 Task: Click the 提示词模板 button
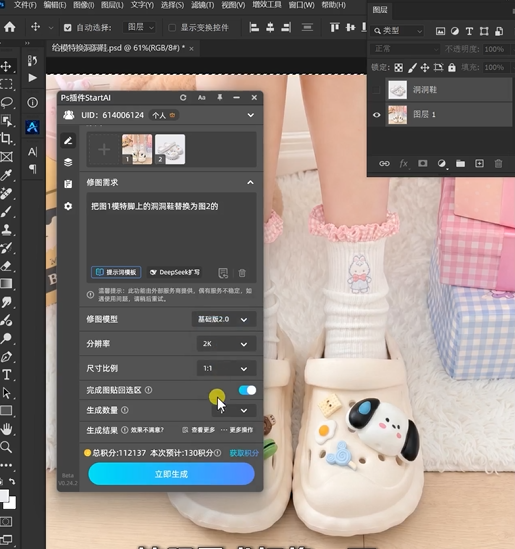coord(116,272)
